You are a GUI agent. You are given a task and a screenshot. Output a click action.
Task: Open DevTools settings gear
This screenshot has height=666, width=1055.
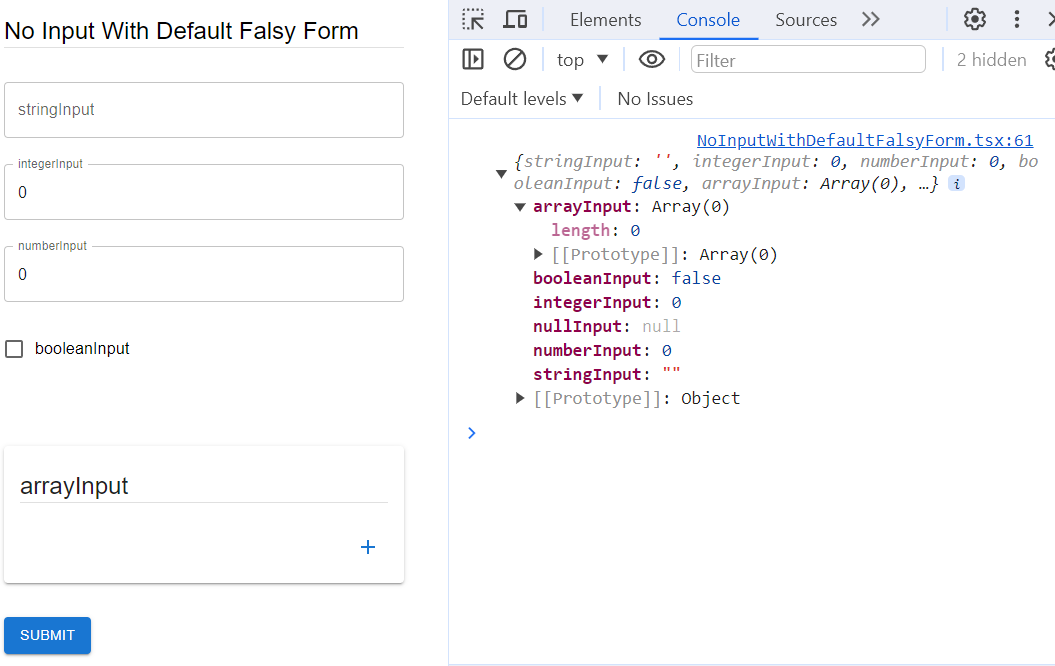tap(974, 19)
